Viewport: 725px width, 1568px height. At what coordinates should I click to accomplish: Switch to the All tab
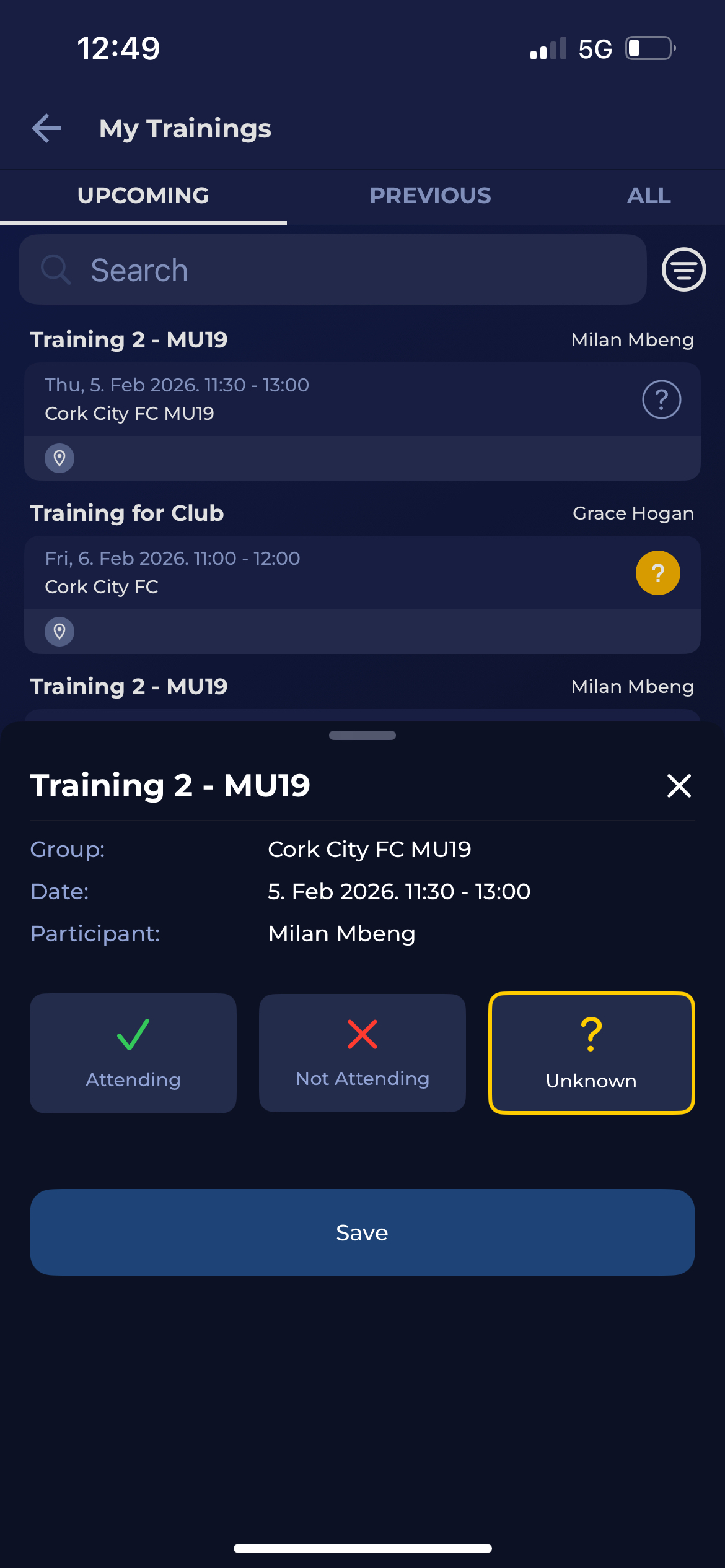click(648, 196)
